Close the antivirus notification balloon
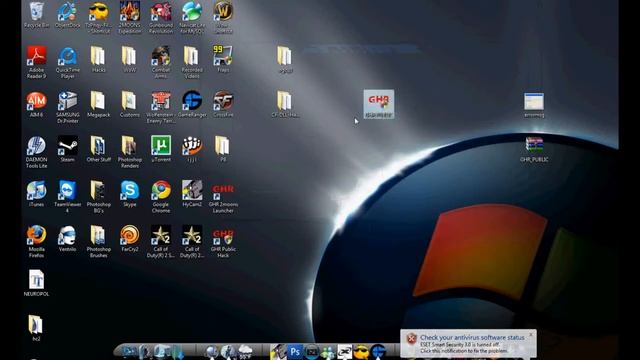 tap(531, 335)
